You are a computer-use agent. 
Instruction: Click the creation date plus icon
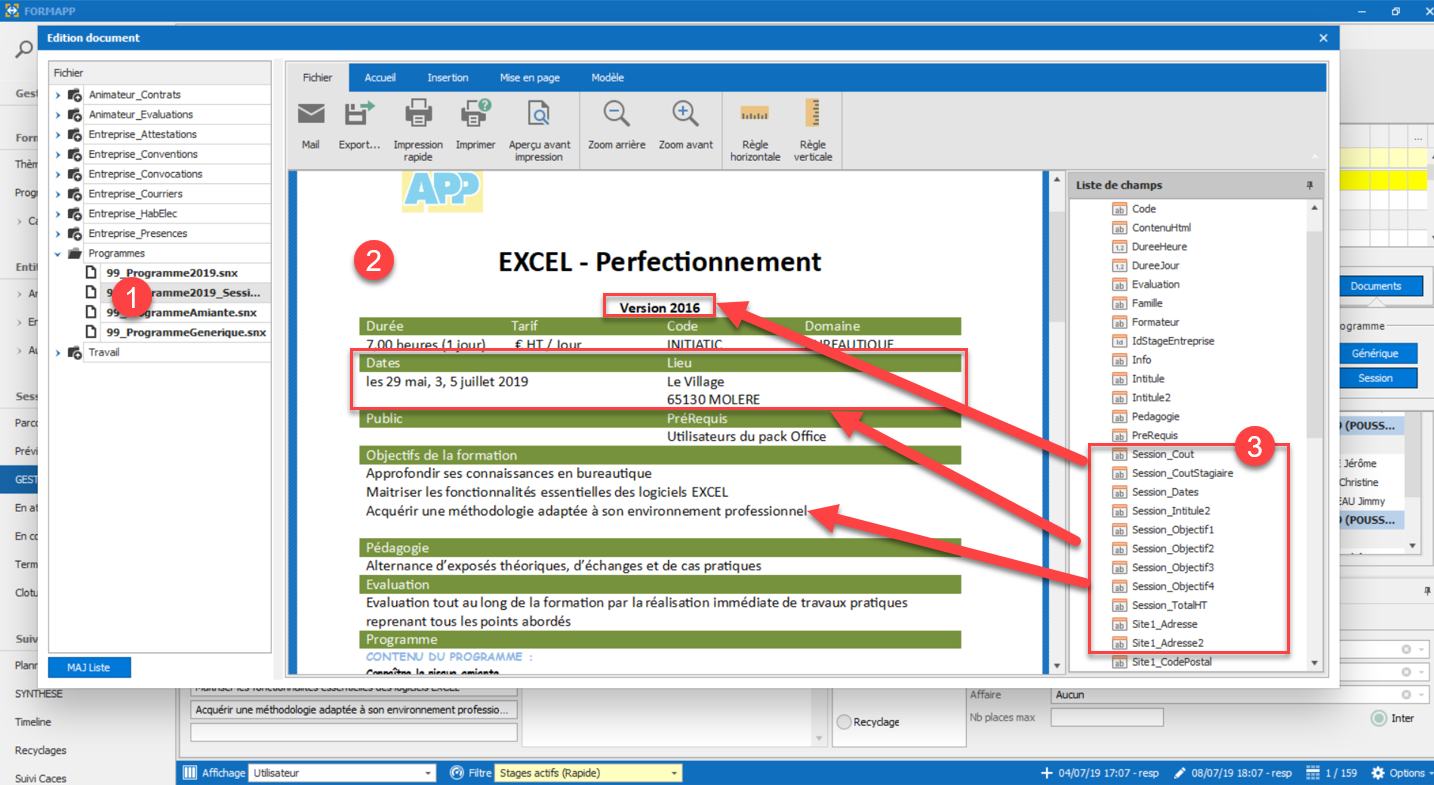click(x=1047, y=773)
